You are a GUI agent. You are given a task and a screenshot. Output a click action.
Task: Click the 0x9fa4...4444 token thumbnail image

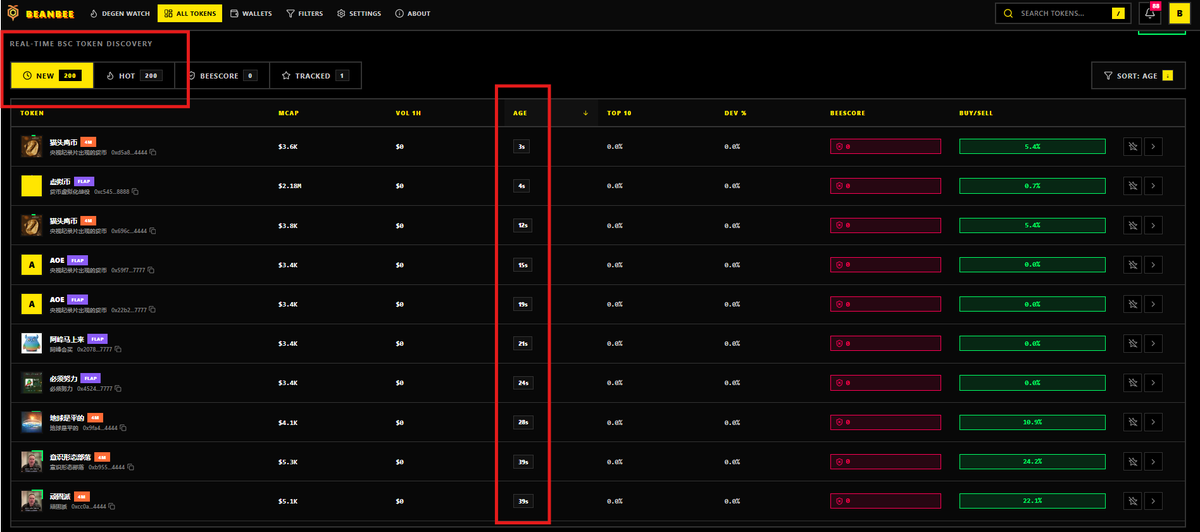pos(31,422)
